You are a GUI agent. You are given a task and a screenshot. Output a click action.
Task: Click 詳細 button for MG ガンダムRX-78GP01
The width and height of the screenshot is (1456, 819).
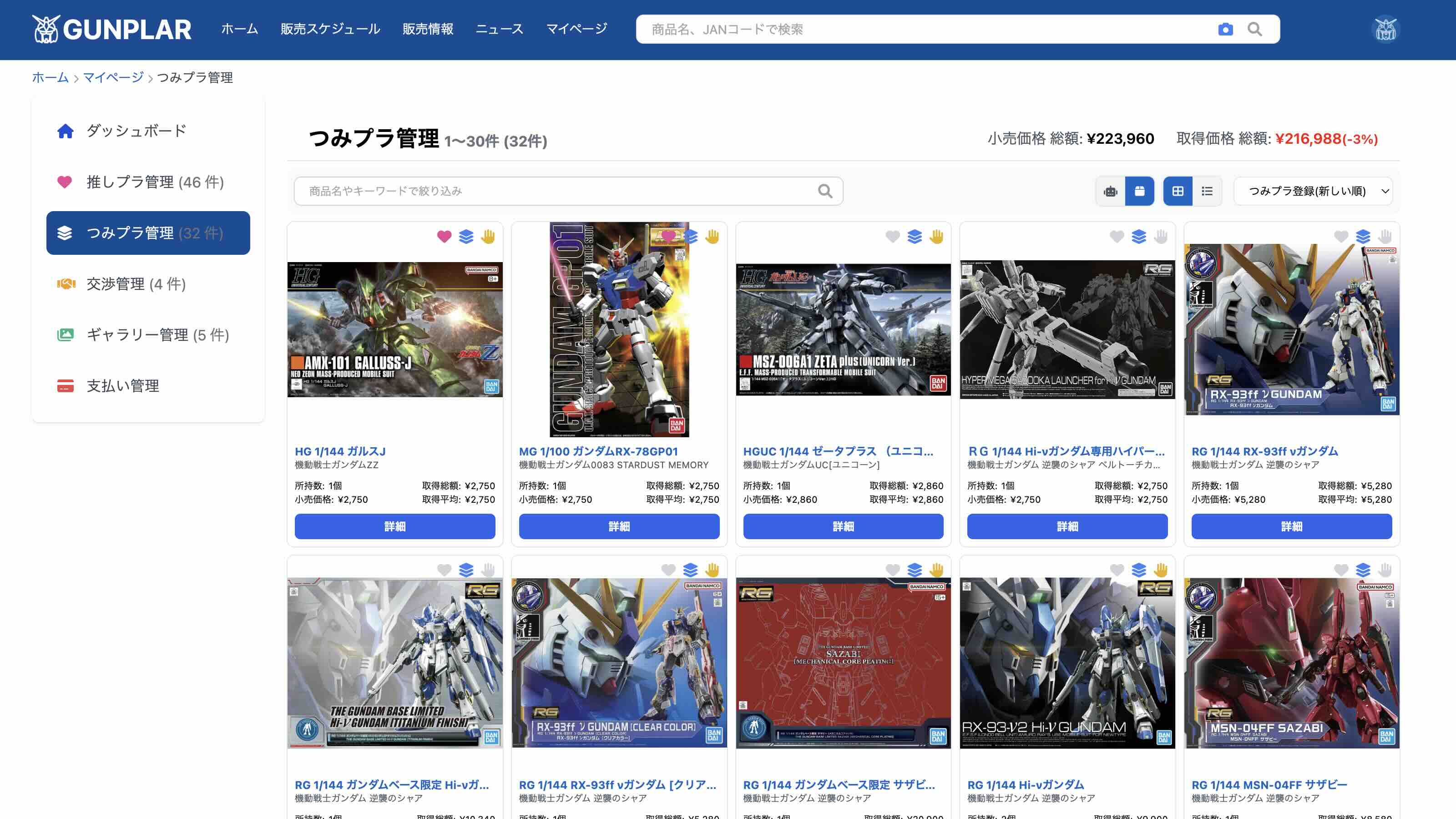click(x=619, y=526)
